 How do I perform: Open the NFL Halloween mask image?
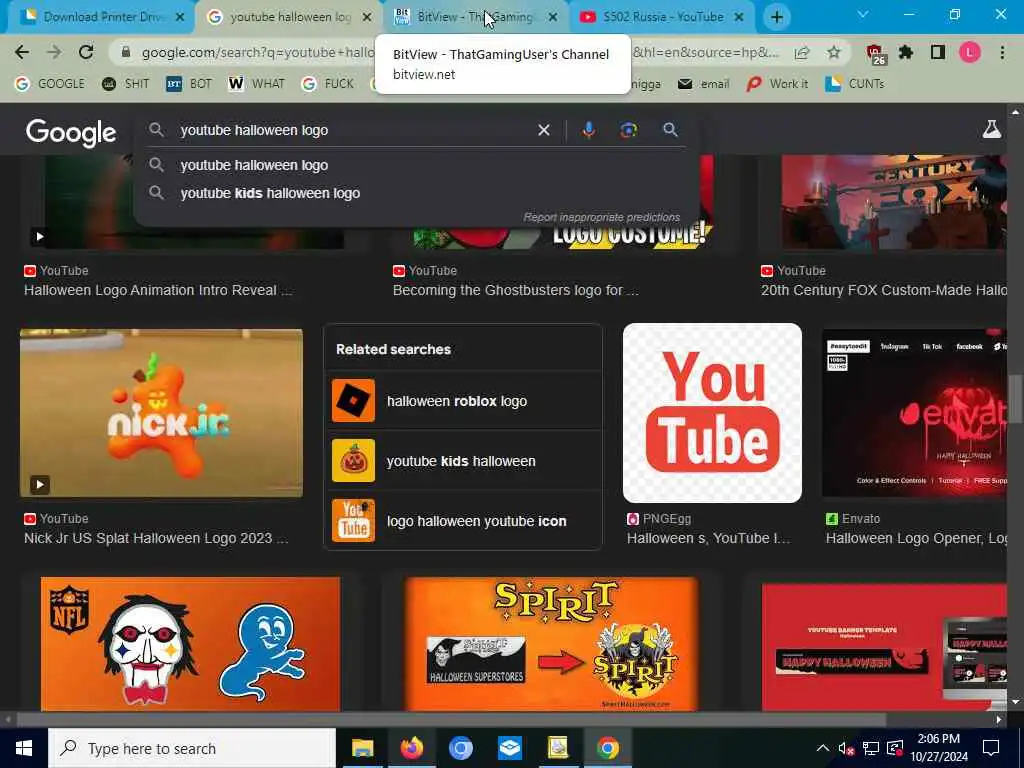(x=190, y=644)
